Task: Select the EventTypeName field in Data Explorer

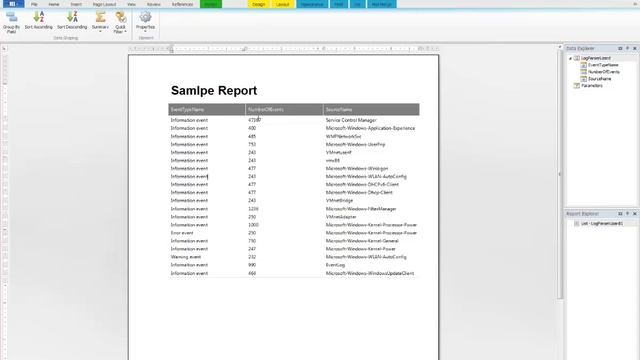Action: 603,65
